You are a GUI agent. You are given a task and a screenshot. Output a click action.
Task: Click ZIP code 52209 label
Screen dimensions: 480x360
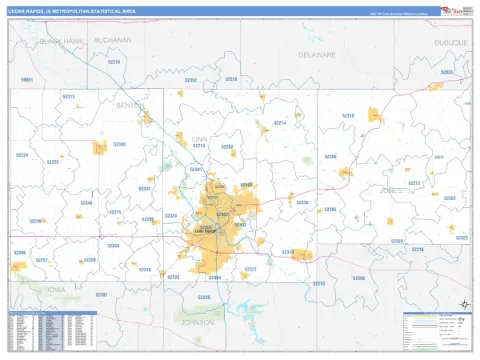90,260
